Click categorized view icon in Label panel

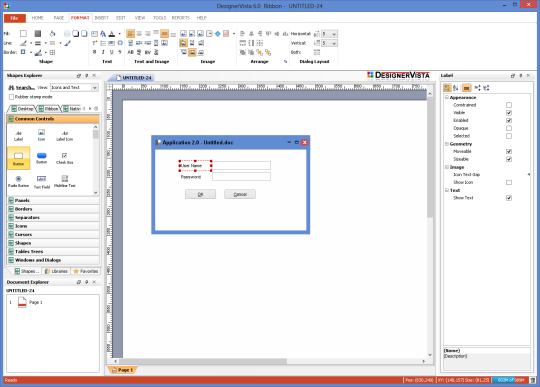(x=447, y=88)
